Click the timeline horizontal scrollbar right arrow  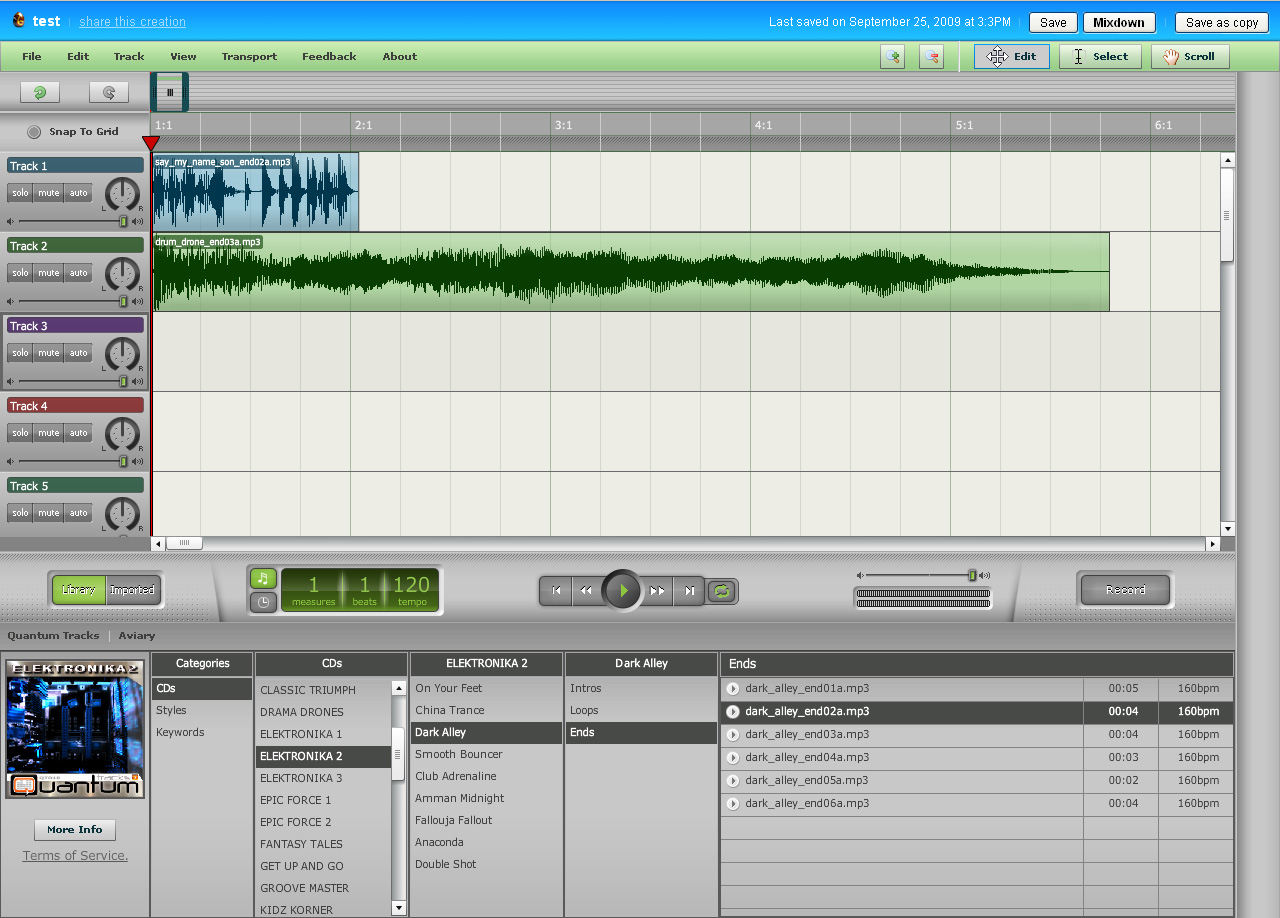tap(1213, 544)
